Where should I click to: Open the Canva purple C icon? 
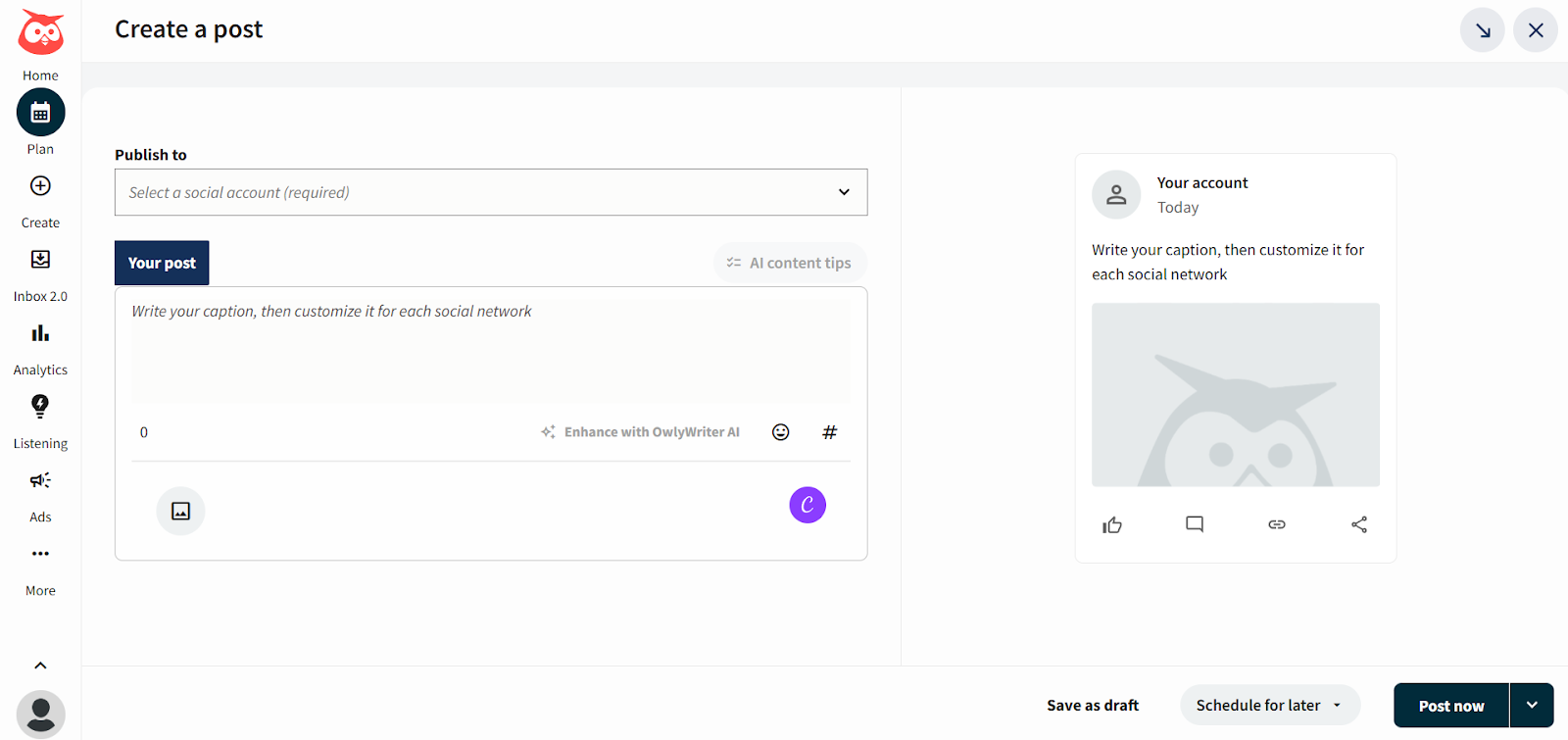pos(808,505)
